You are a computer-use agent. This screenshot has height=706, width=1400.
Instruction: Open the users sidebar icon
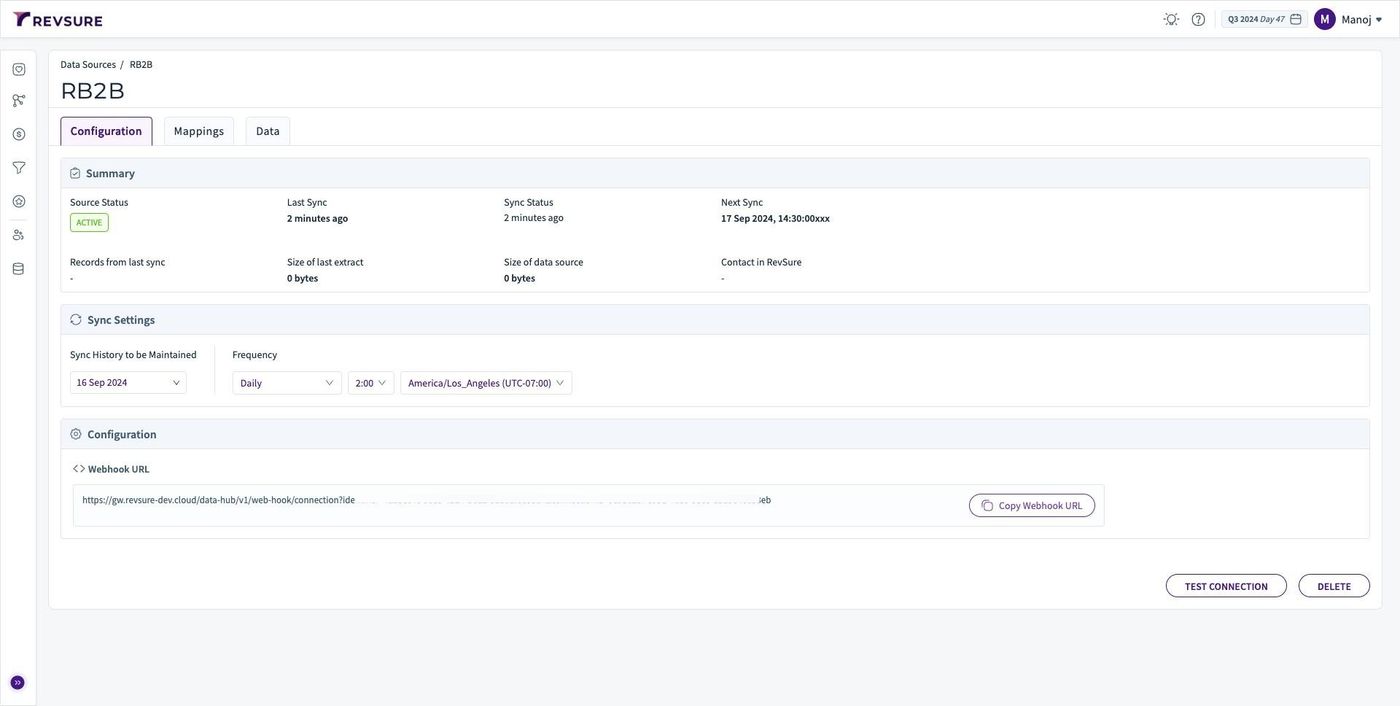pyautogui.click(x=19, y=235)
